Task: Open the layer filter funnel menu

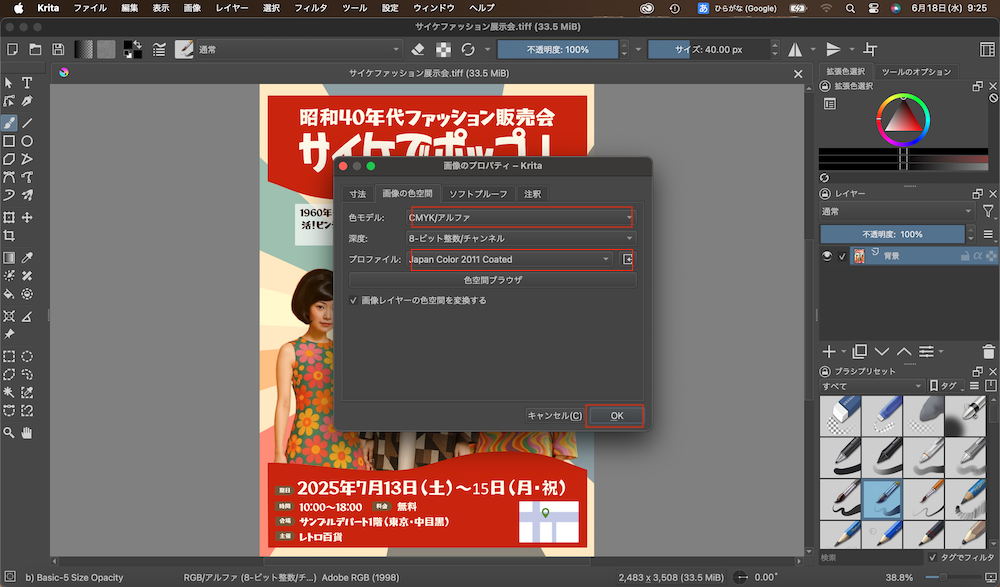Action: pos(988,211)
